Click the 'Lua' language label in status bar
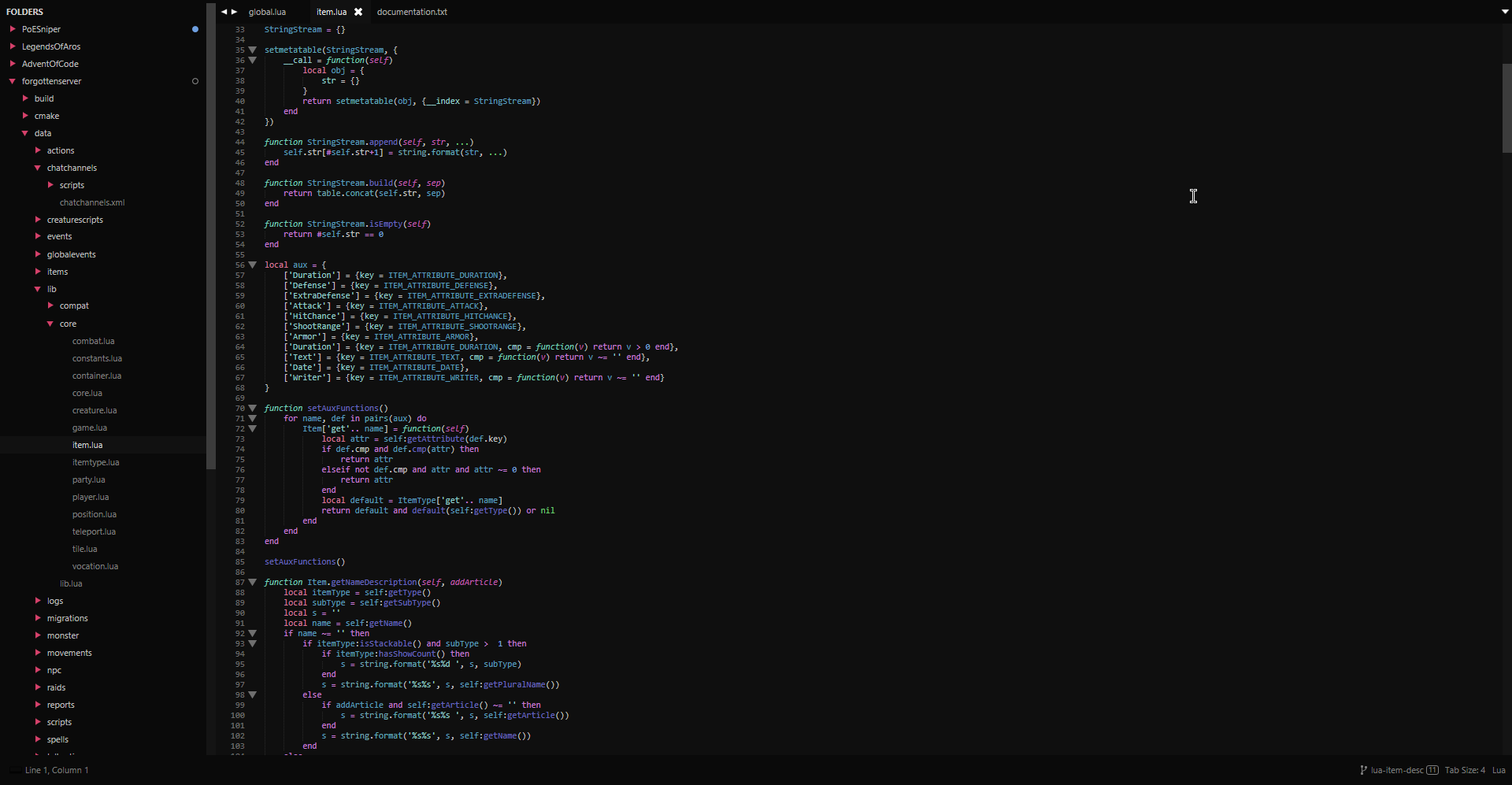The width and height of the screenshot is (1512, 785). (1500, 770)
